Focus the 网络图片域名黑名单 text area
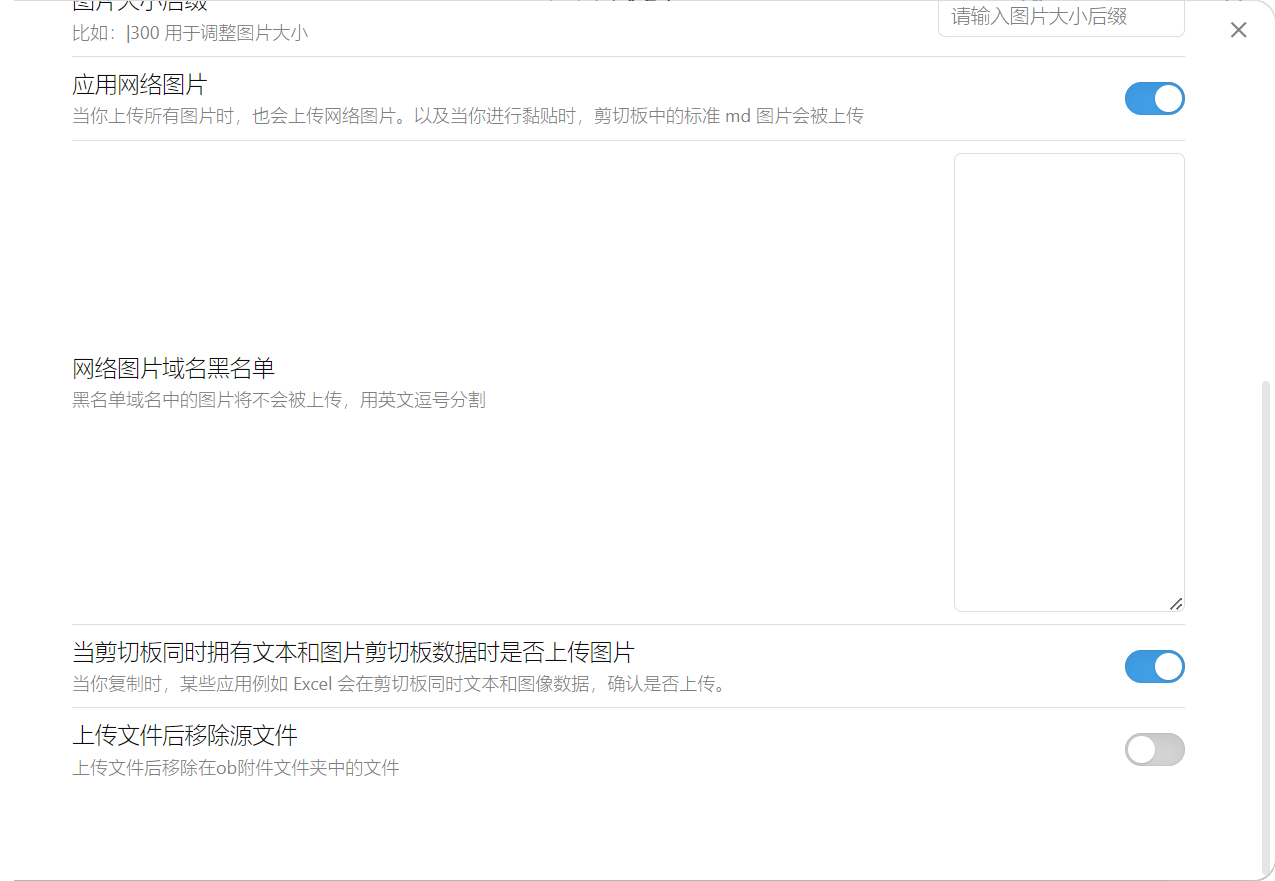This screenshot has height=881, width=1275. [x=1068, y=380]
